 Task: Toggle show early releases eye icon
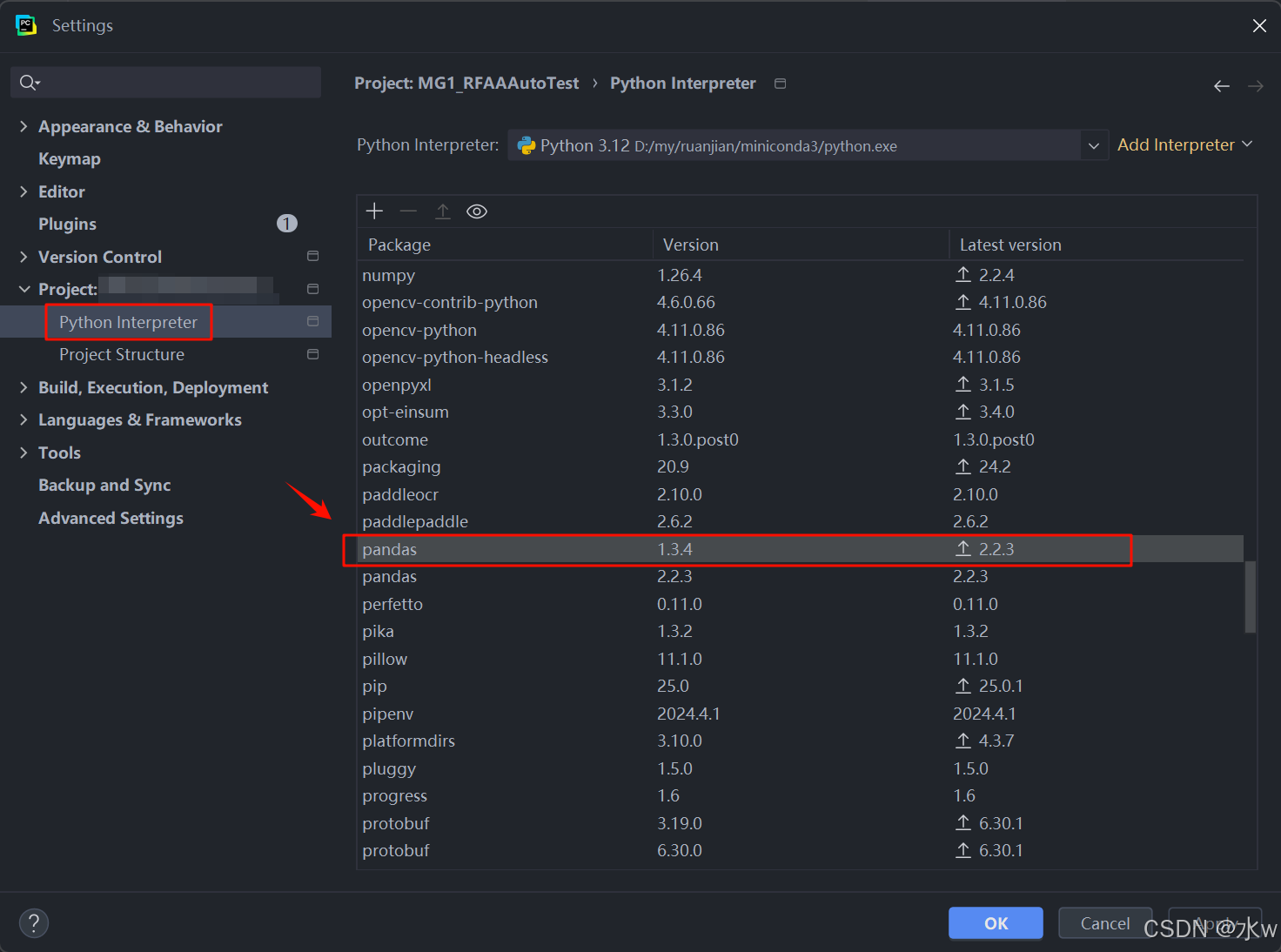[477, 211]
